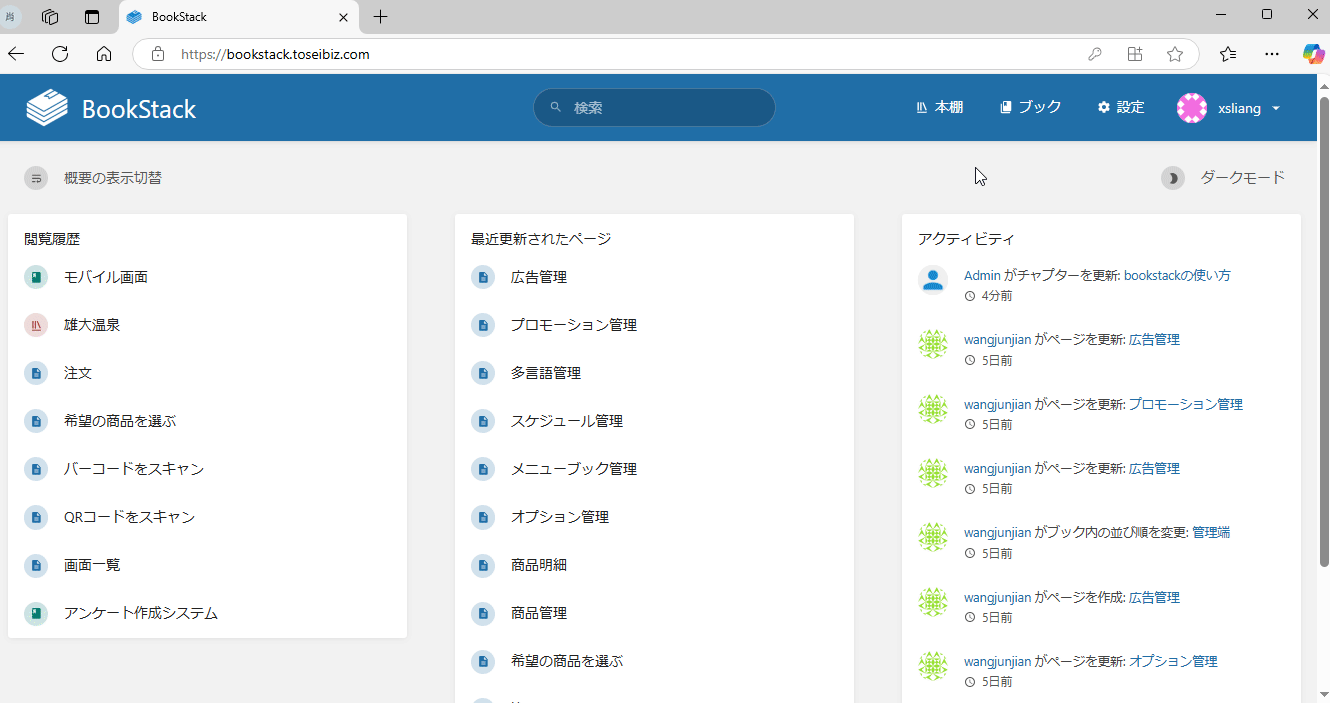
Task: Click the Admin user avatar in activity
Action: pos(932,280)
